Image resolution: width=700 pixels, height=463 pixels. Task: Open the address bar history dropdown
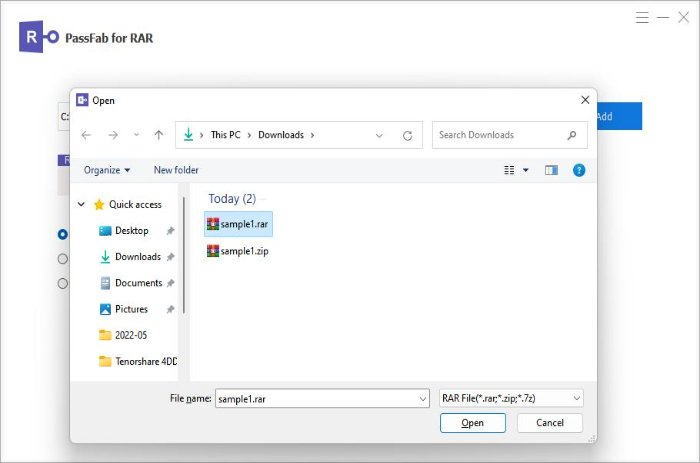[x=379, y=135]
